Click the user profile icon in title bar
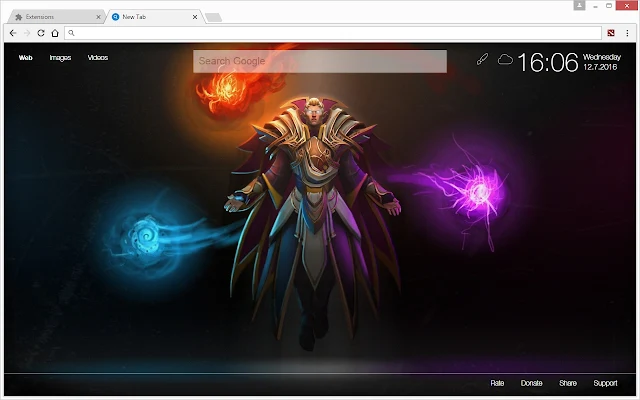640x400 pixels. pos(579,5)
